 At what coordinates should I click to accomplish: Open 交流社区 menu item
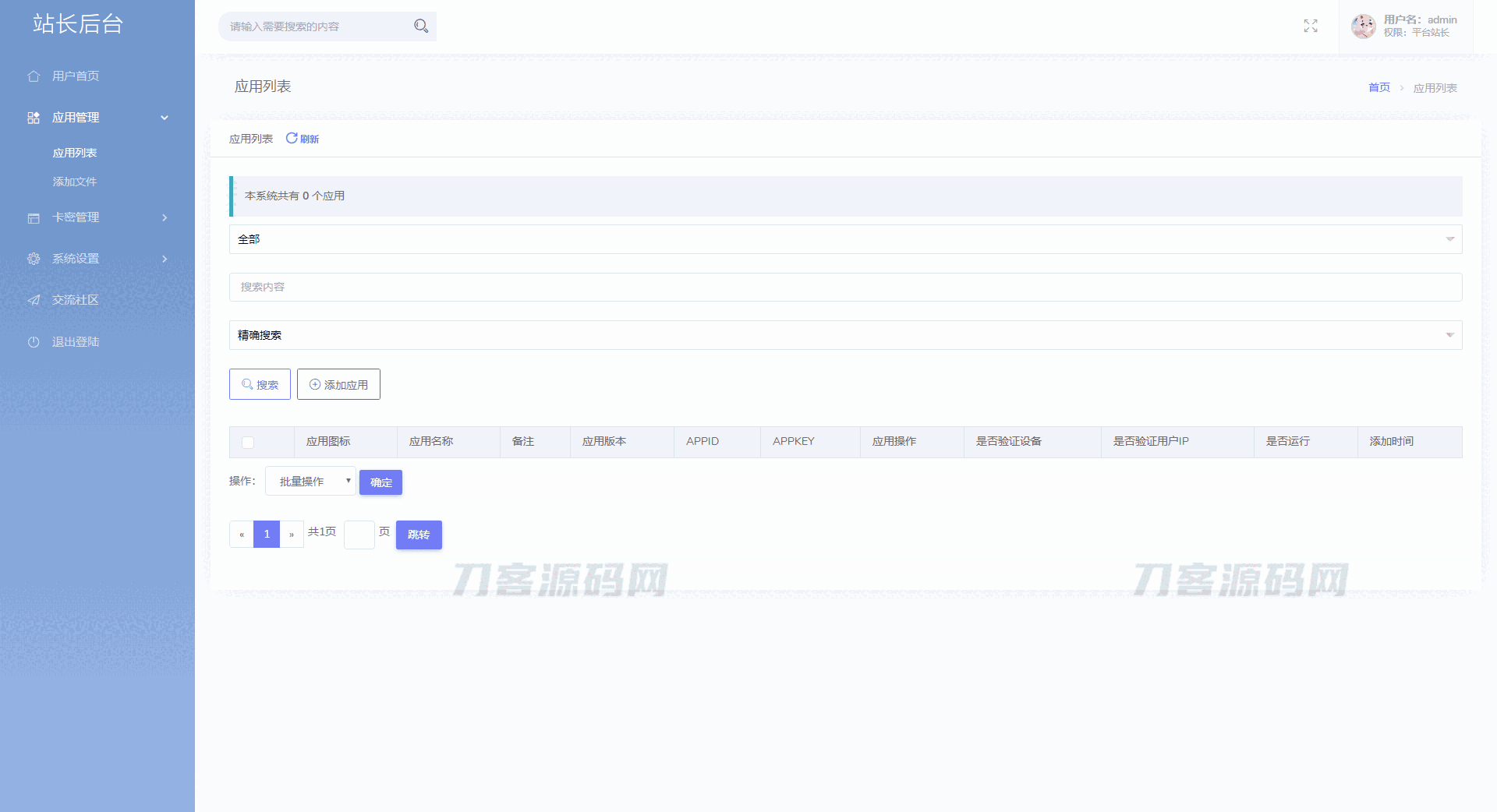coord(76,300)
